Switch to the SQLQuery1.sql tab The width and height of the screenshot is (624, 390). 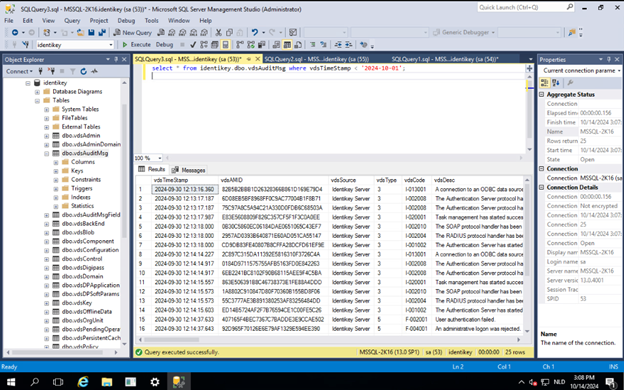click(x=445, y=59)
